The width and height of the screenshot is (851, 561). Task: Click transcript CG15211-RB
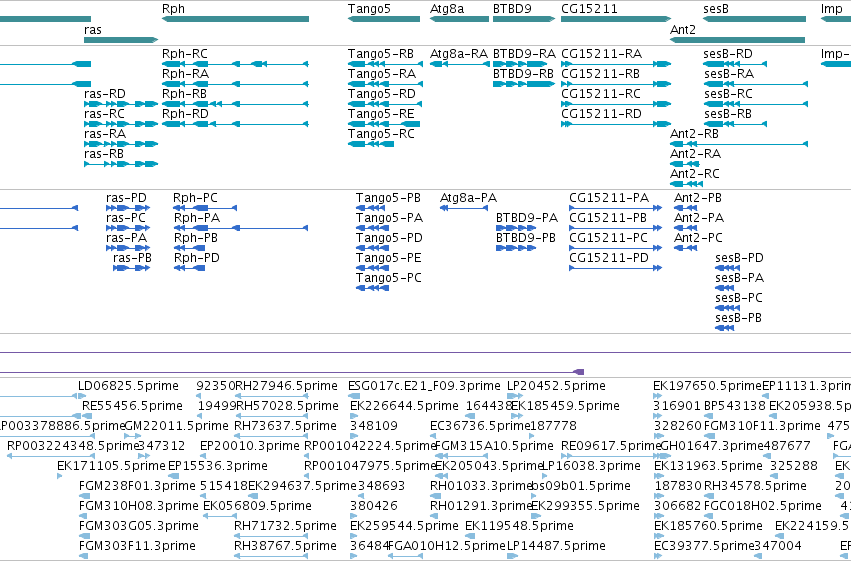tap(616, 84)
